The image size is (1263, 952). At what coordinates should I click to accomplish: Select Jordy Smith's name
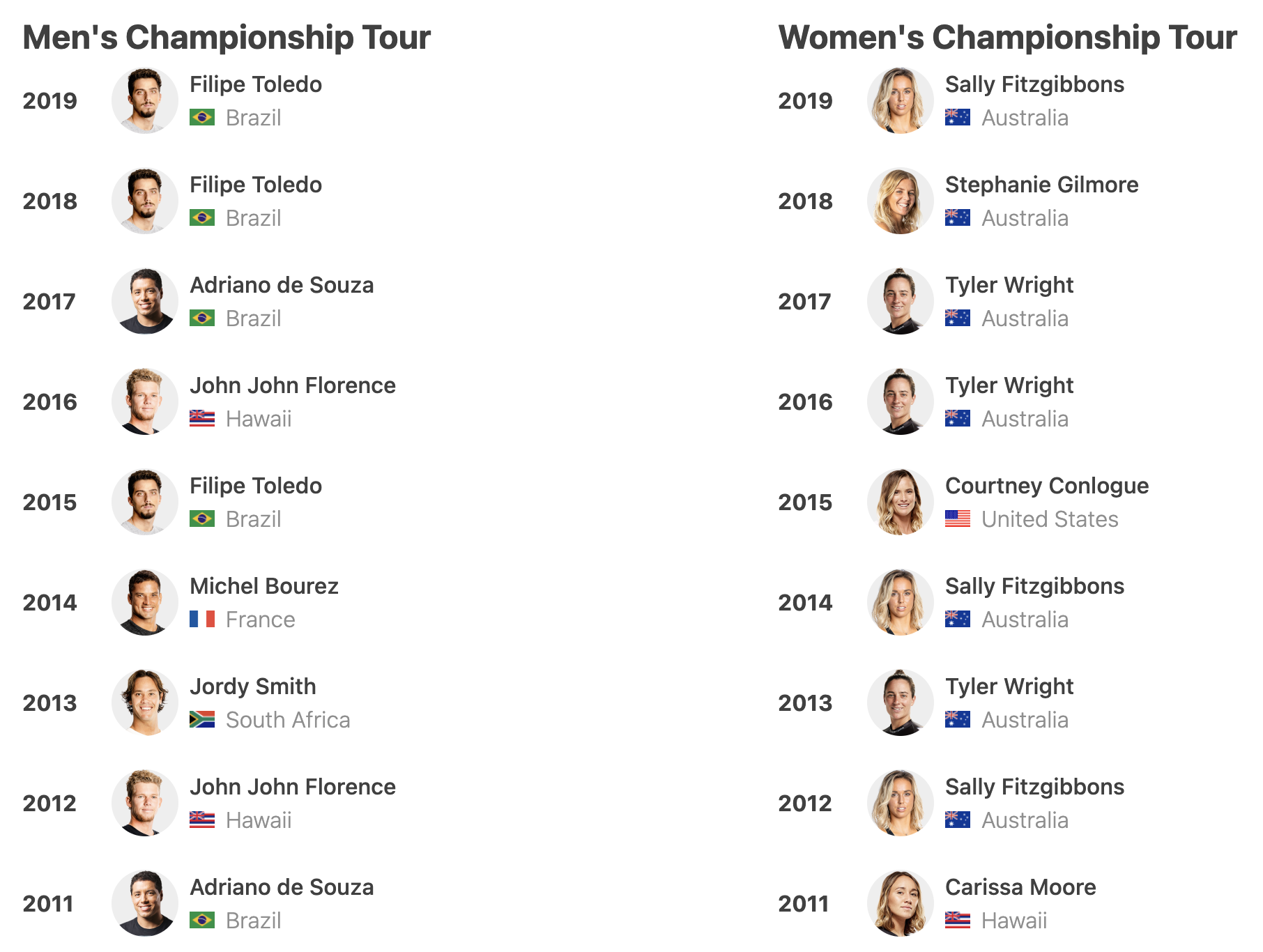(253, 686)
